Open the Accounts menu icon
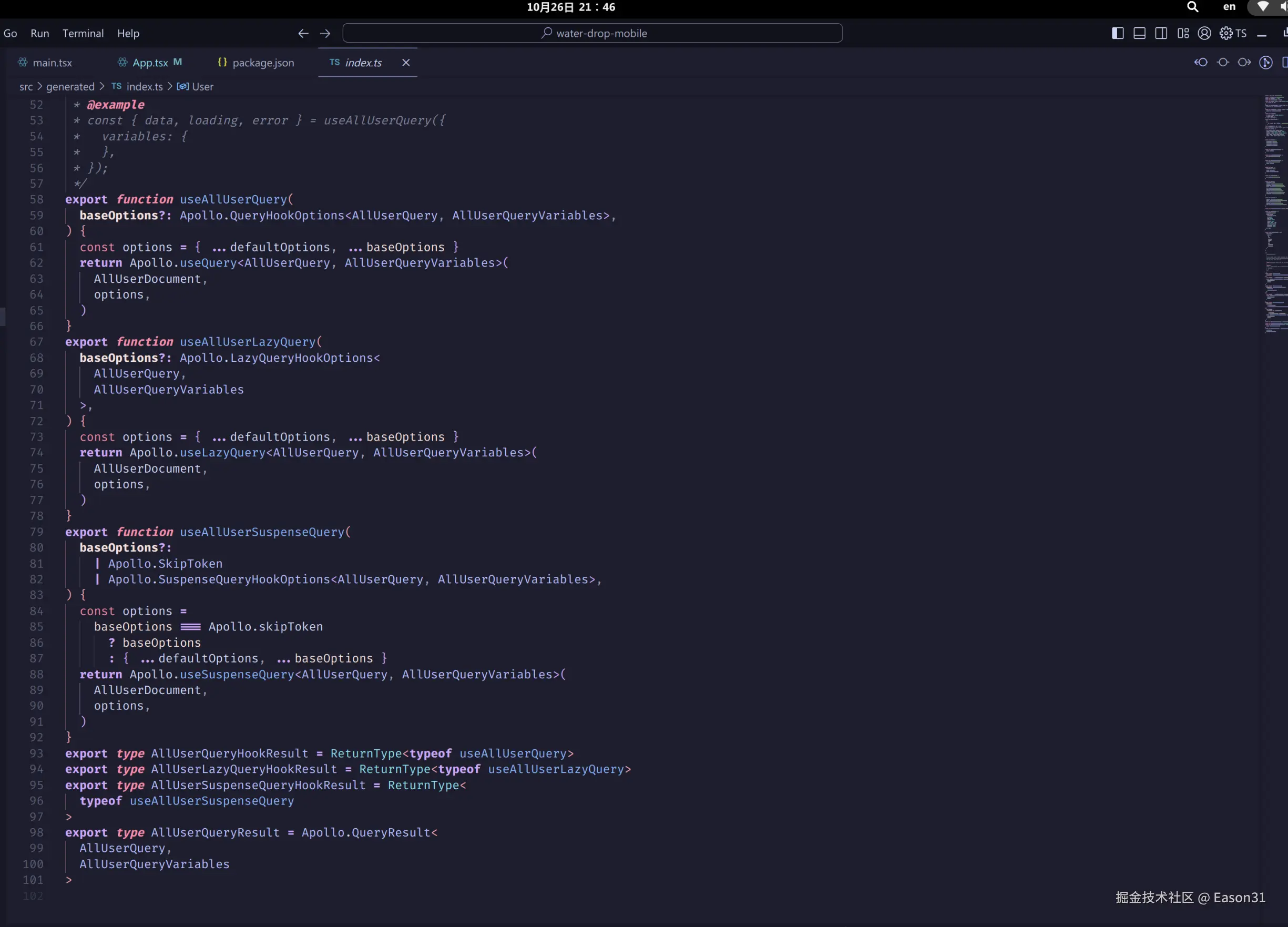 pyautogui.click(x=1204, y=33)
